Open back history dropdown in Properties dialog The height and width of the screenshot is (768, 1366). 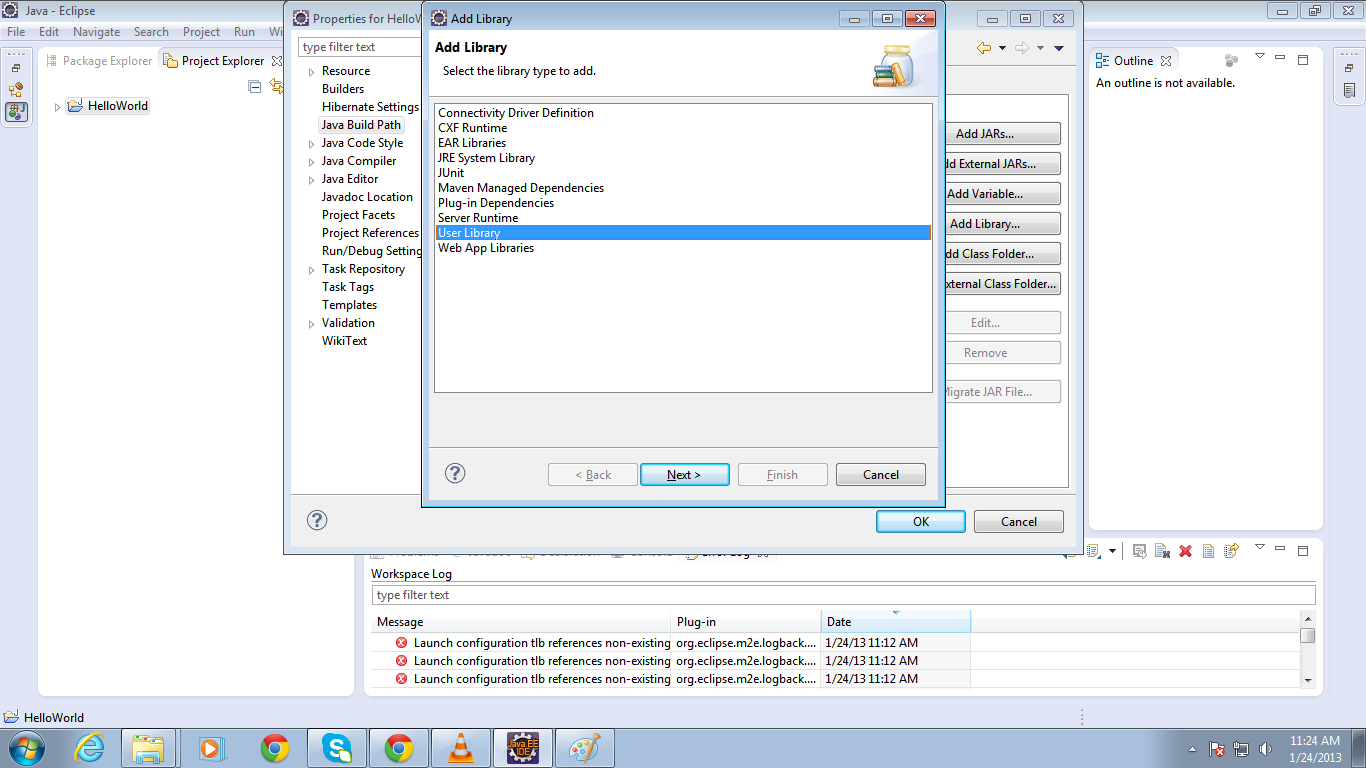[x=1000, y=48]
